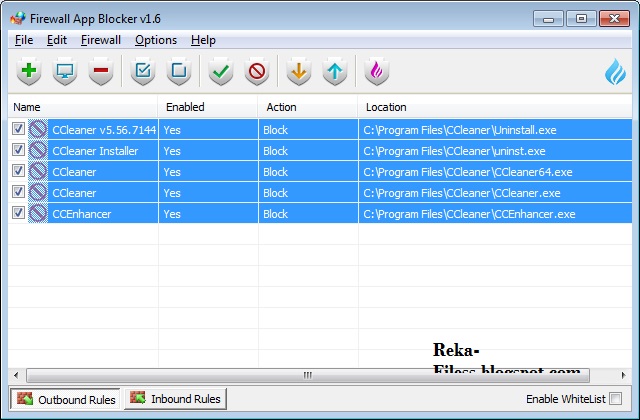
Task: Click the block icon beside CCleaner v5.56.7144
Action: point(38,130)
